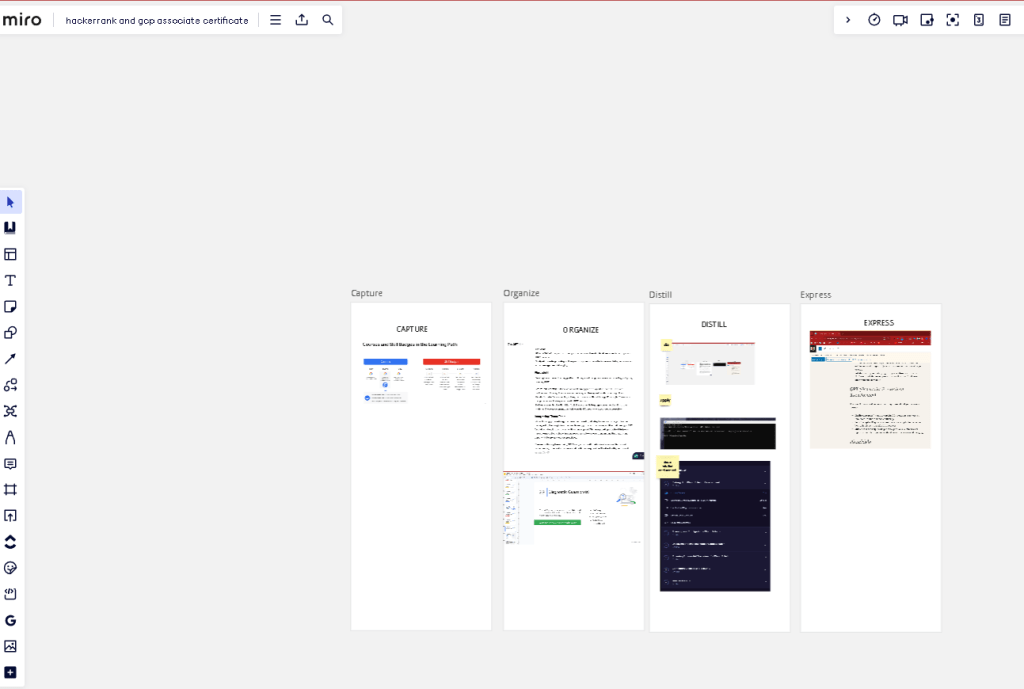Search the board with magnifier icon
This screenshot has height=689, width=1024.
point(328,20)
